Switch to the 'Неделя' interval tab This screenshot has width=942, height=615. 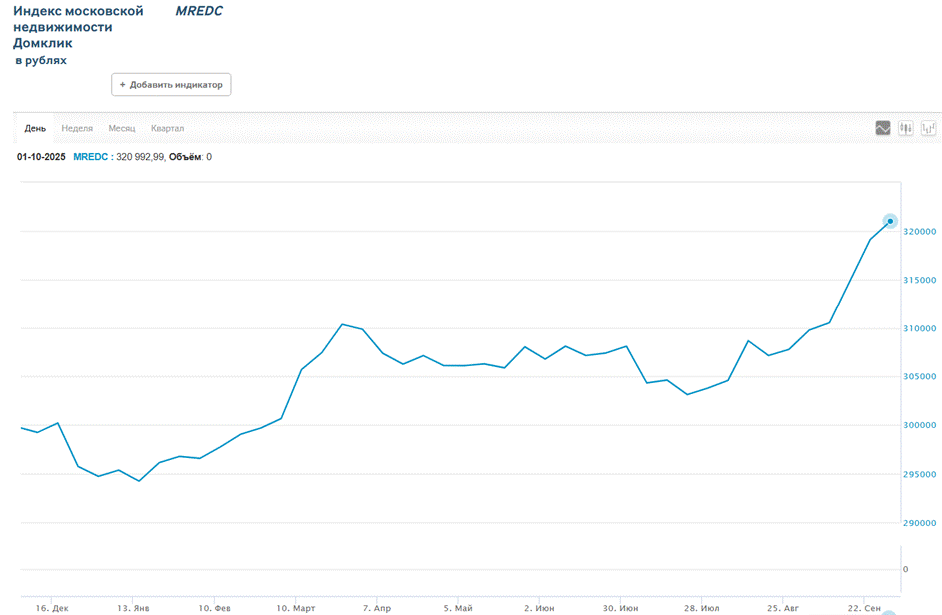[x=77, y=129]
